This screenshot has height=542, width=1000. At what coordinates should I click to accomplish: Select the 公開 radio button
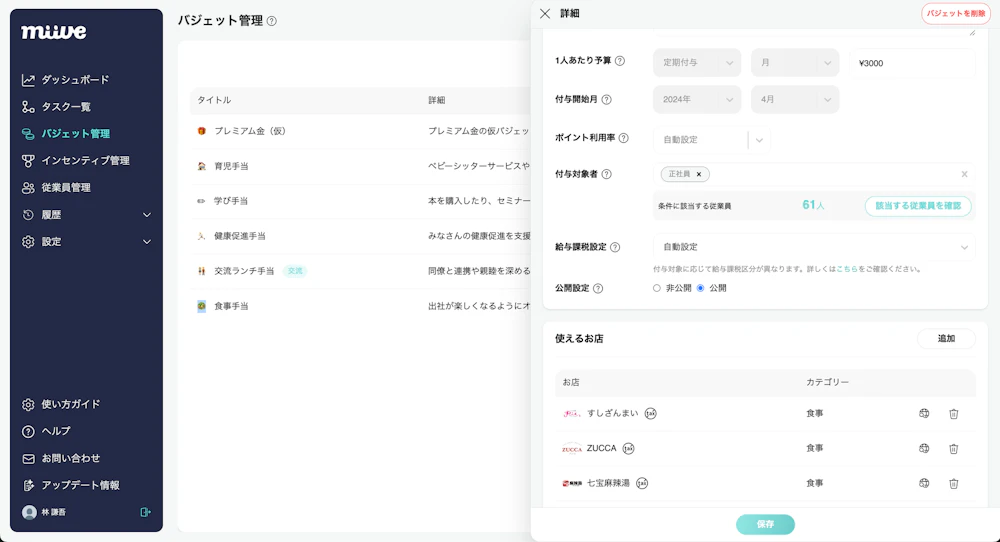pos(700,288)
